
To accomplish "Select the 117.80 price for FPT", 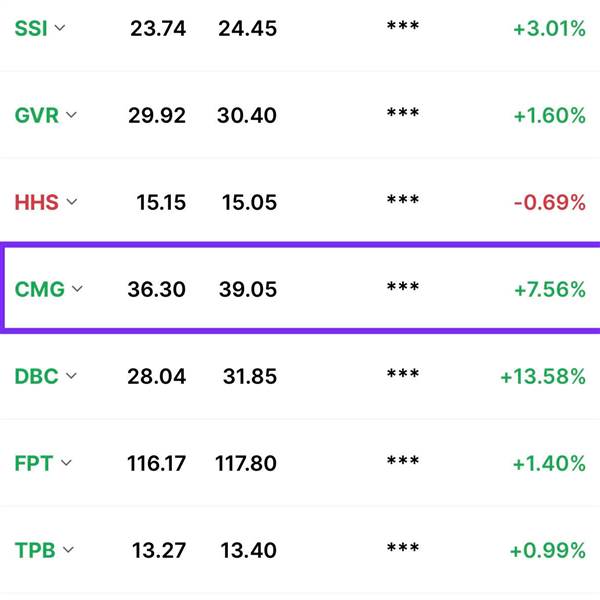I will [x=246, y=463].
